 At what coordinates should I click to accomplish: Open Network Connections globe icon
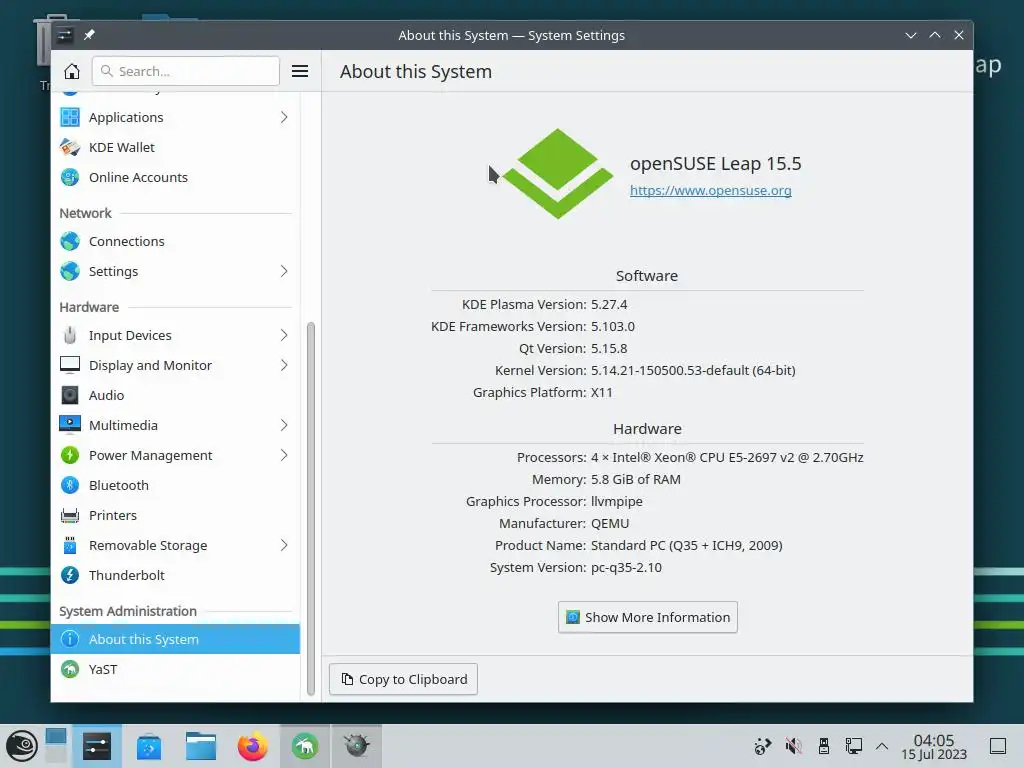pos(70,242)
